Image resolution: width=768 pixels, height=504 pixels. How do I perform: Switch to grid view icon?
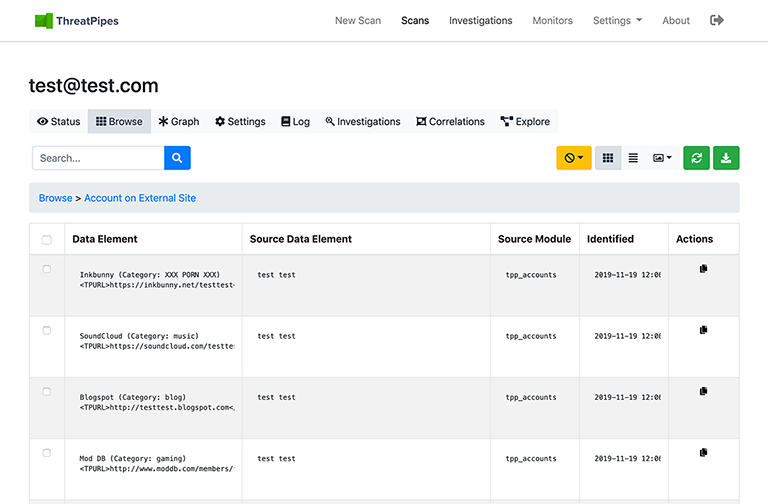coord(608,158)
